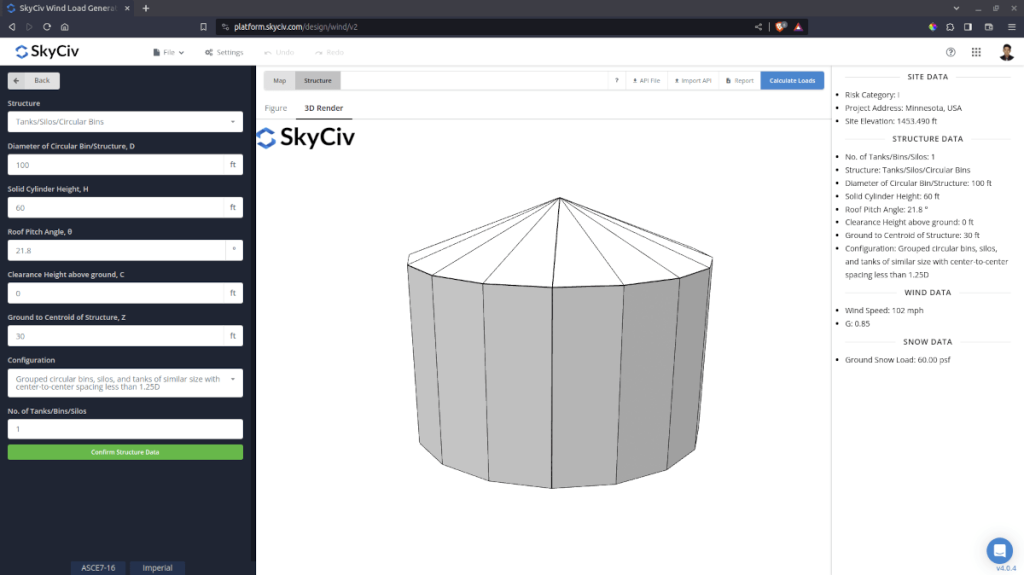Viewport: 1024px width, 575px height.
Task: Toggle the Imperial unit system button
Action: point(157,568)
